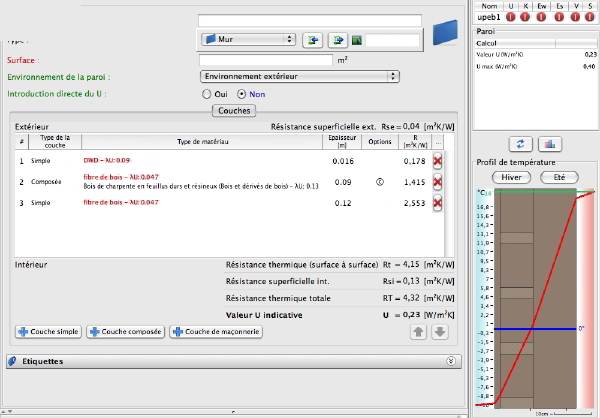This screenshot has height=418, width=600.
Task: Delete layer 3 fibre de bois red cross
Action: [x=437, y=203]
